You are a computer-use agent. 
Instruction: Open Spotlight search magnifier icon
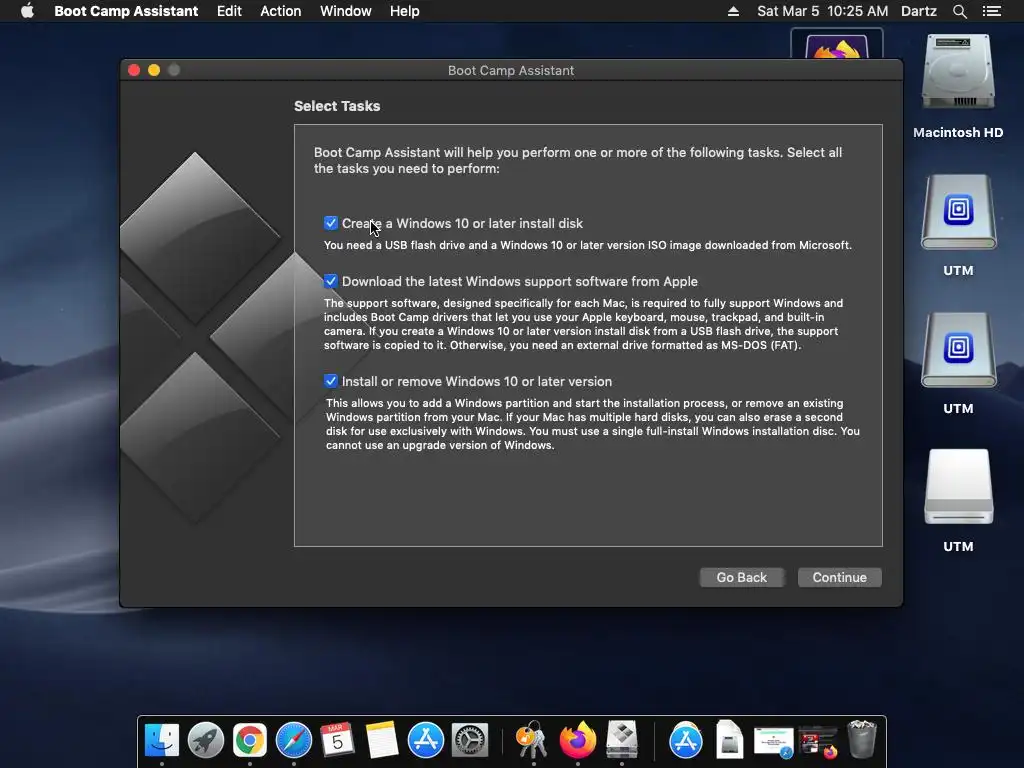[x=959, y=11]
